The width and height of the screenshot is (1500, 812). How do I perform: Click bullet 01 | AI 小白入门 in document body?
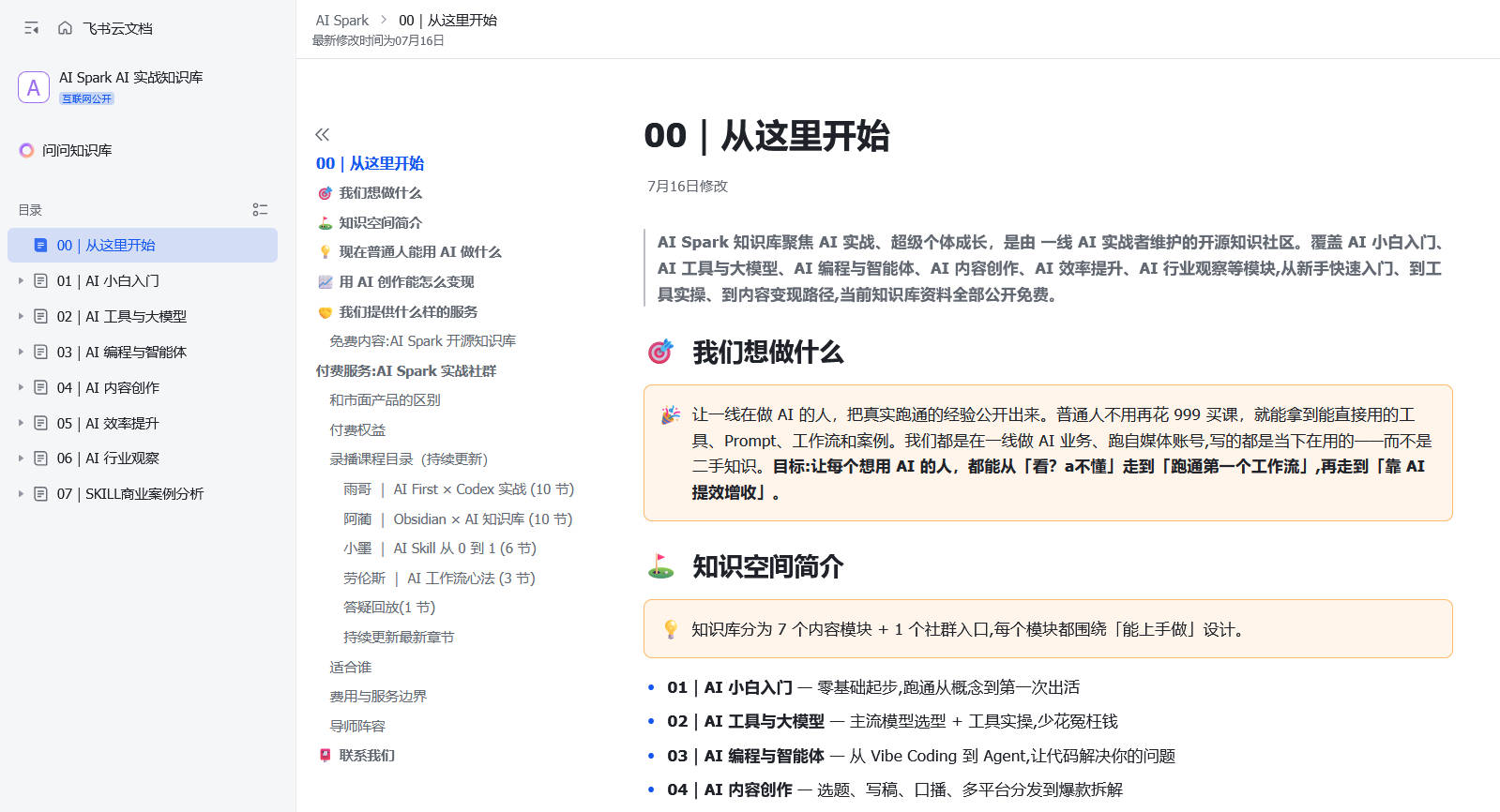730,687
